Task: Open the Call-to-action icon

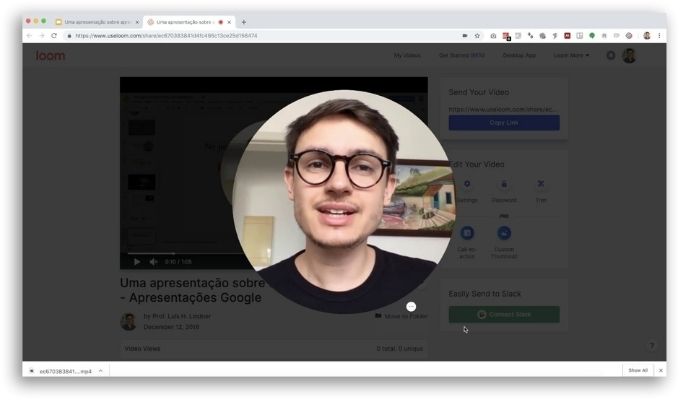Action: click(467, 233)
